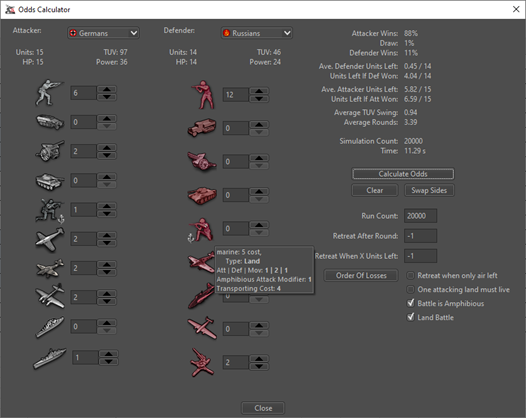The image size is (526, 418).
Task: Decrease Russian infantry count
Action: (x=259, y=98)
